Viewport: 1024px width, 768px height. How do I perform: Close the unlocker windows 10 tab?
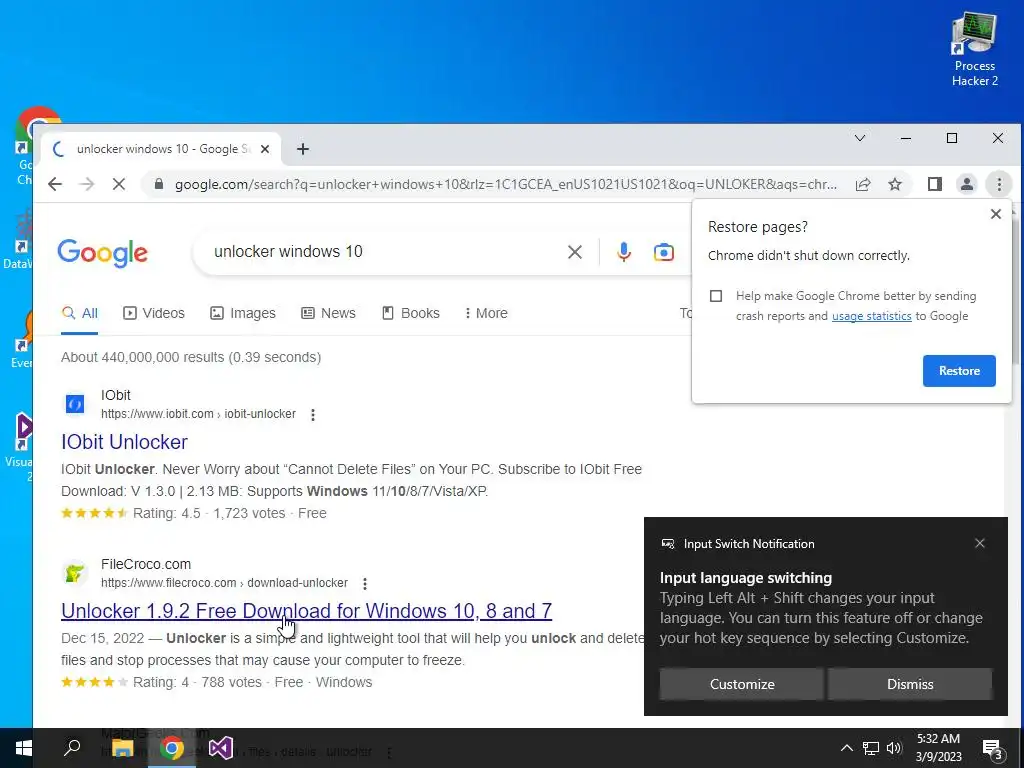tap(264, 149)
